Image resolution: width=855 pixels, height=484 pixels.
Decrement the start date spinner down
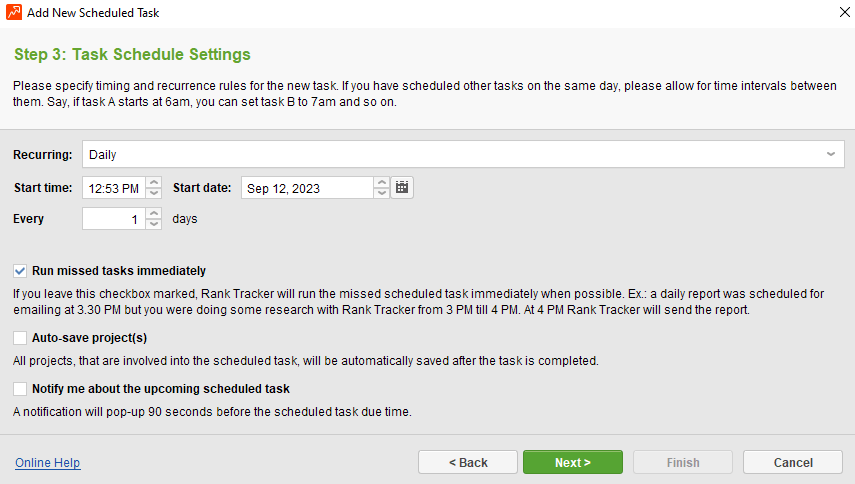pyautogui.click(x=382, y=193)
